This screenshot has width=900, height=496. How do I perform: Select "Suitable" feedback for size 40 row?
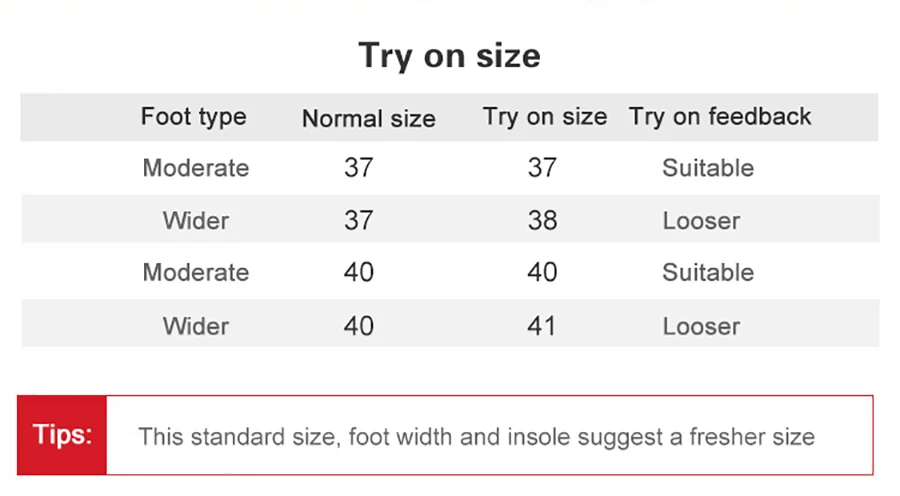707,272
